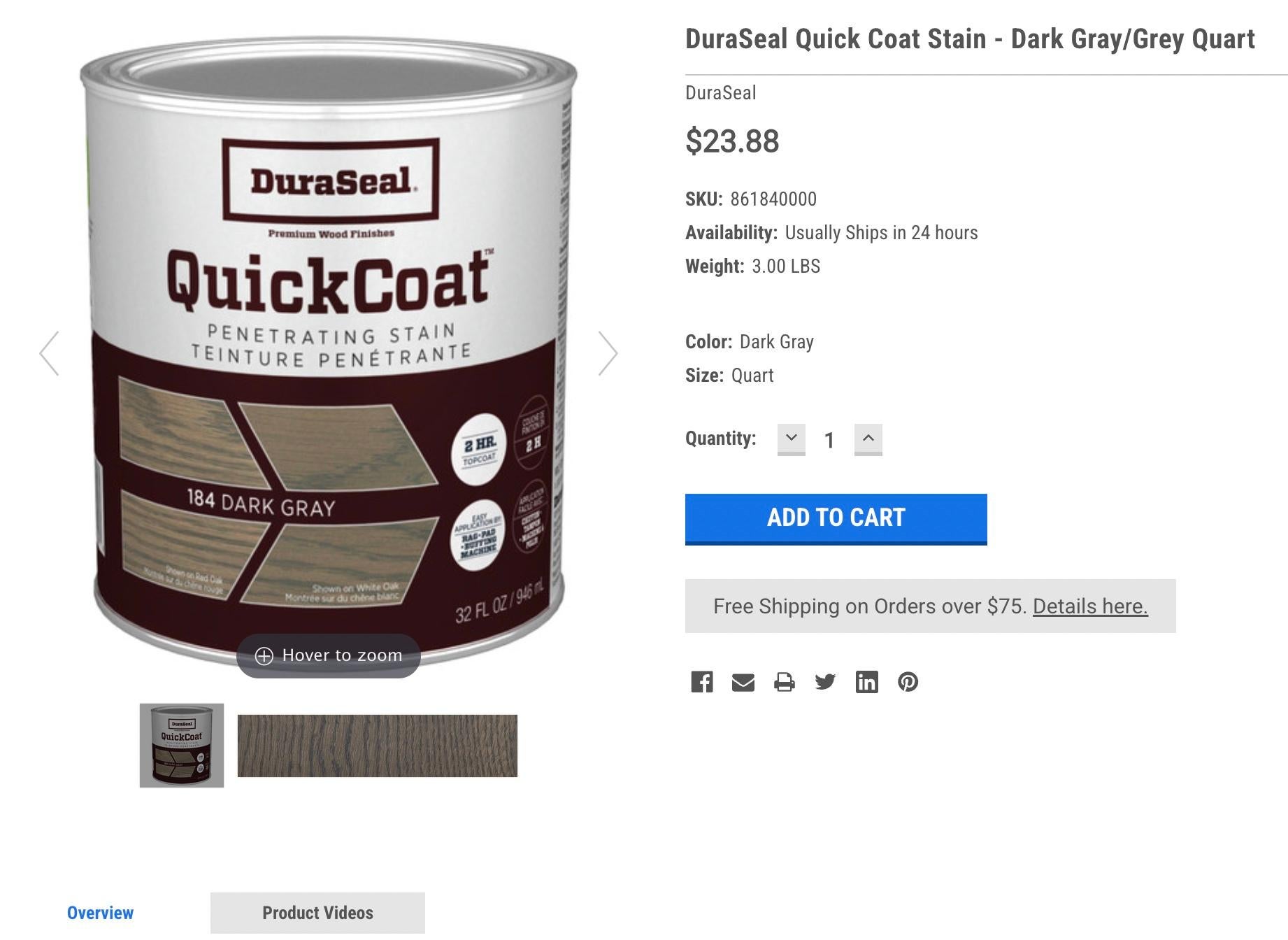Image resolution: width=1288 pixels, height=940 pixels.
Task: Add the stain to cart
Action: 836,519
